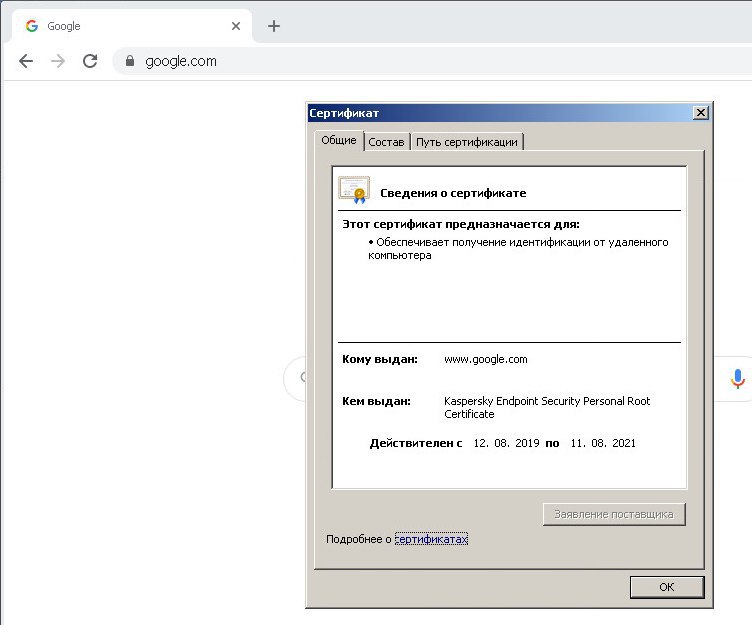752x625 pixels.
Task: Click the end date 11. 08. 2021
Action: (x=603, y=443)
